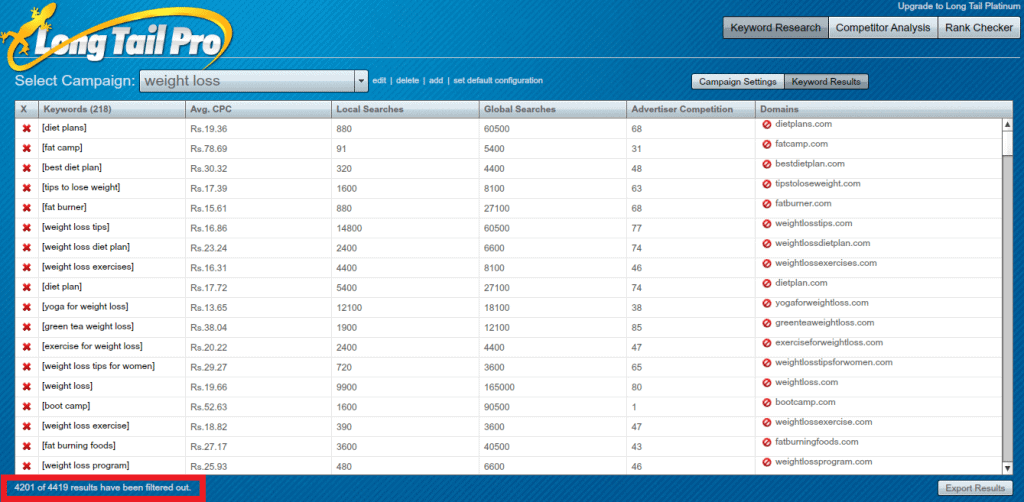Screen dimensions: 1024x502
Task: Click the unavailable icon beside weightloss.com
Action: [767, 383]
